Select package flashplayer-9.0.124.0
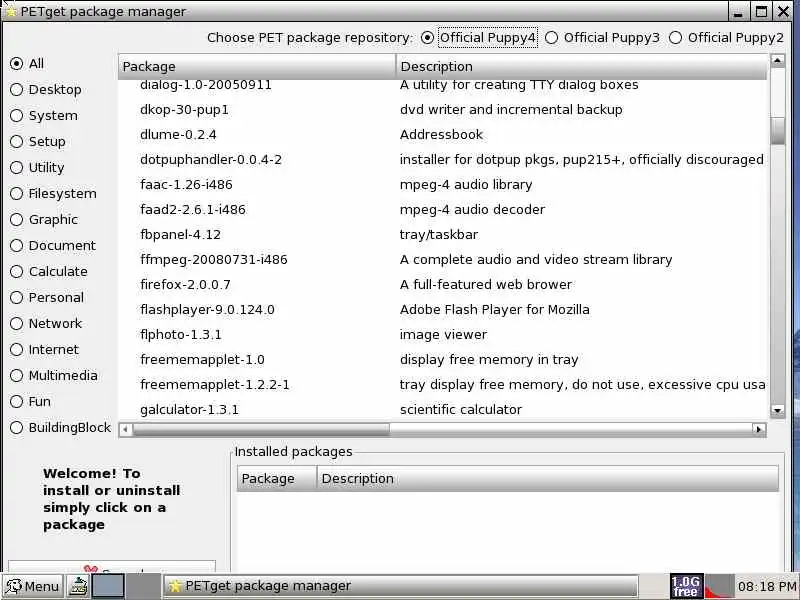The image size is (800, 600). [207, 310]
